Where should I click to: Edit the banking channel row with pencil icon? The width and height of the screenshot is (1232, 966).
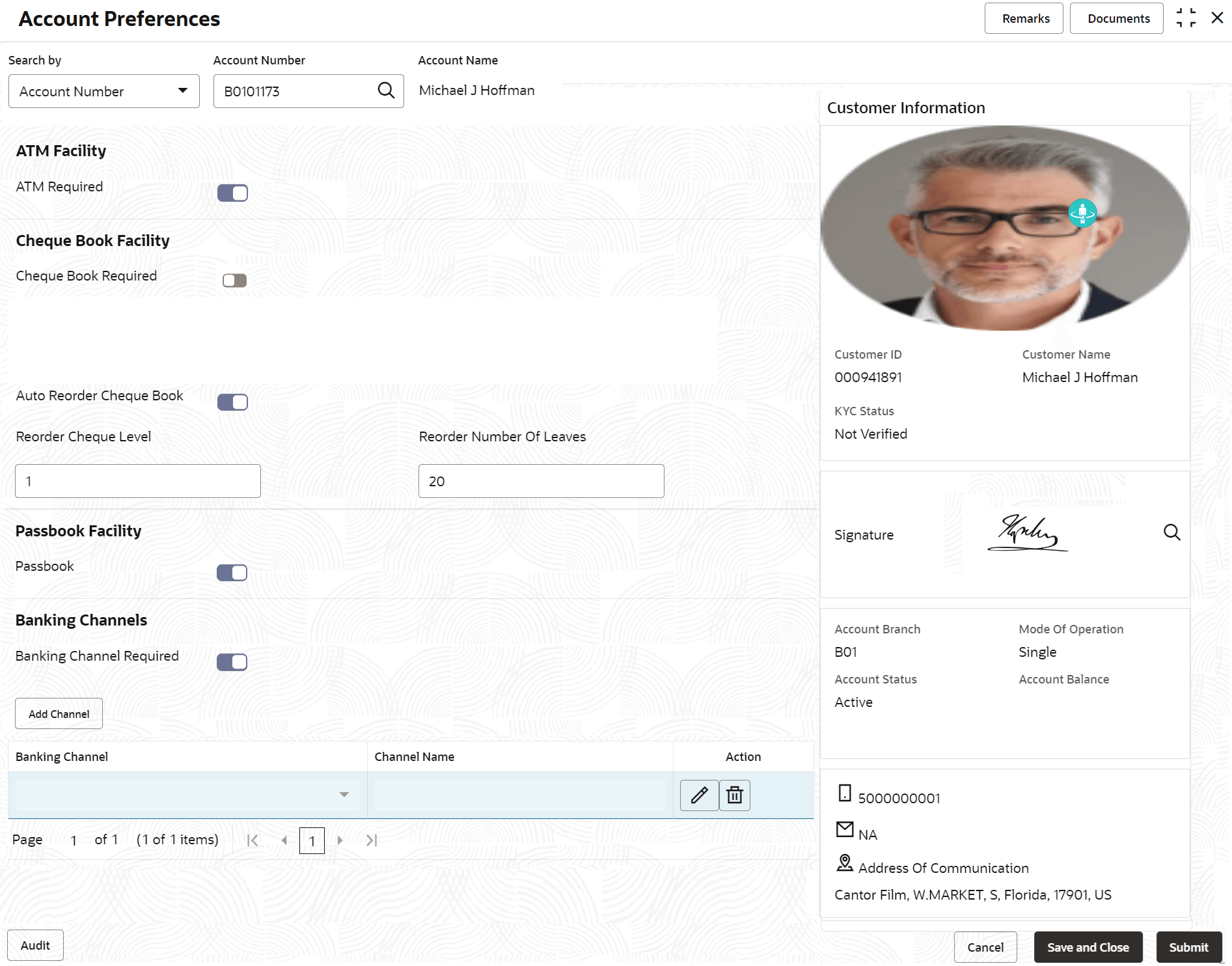pos(699,795)
